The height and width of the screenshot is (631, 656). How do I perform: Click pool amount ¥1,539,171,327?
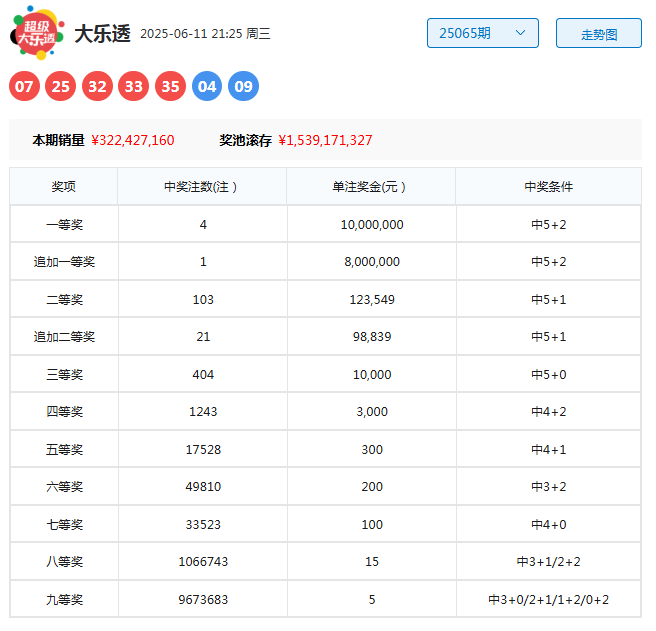pos(325,140)
